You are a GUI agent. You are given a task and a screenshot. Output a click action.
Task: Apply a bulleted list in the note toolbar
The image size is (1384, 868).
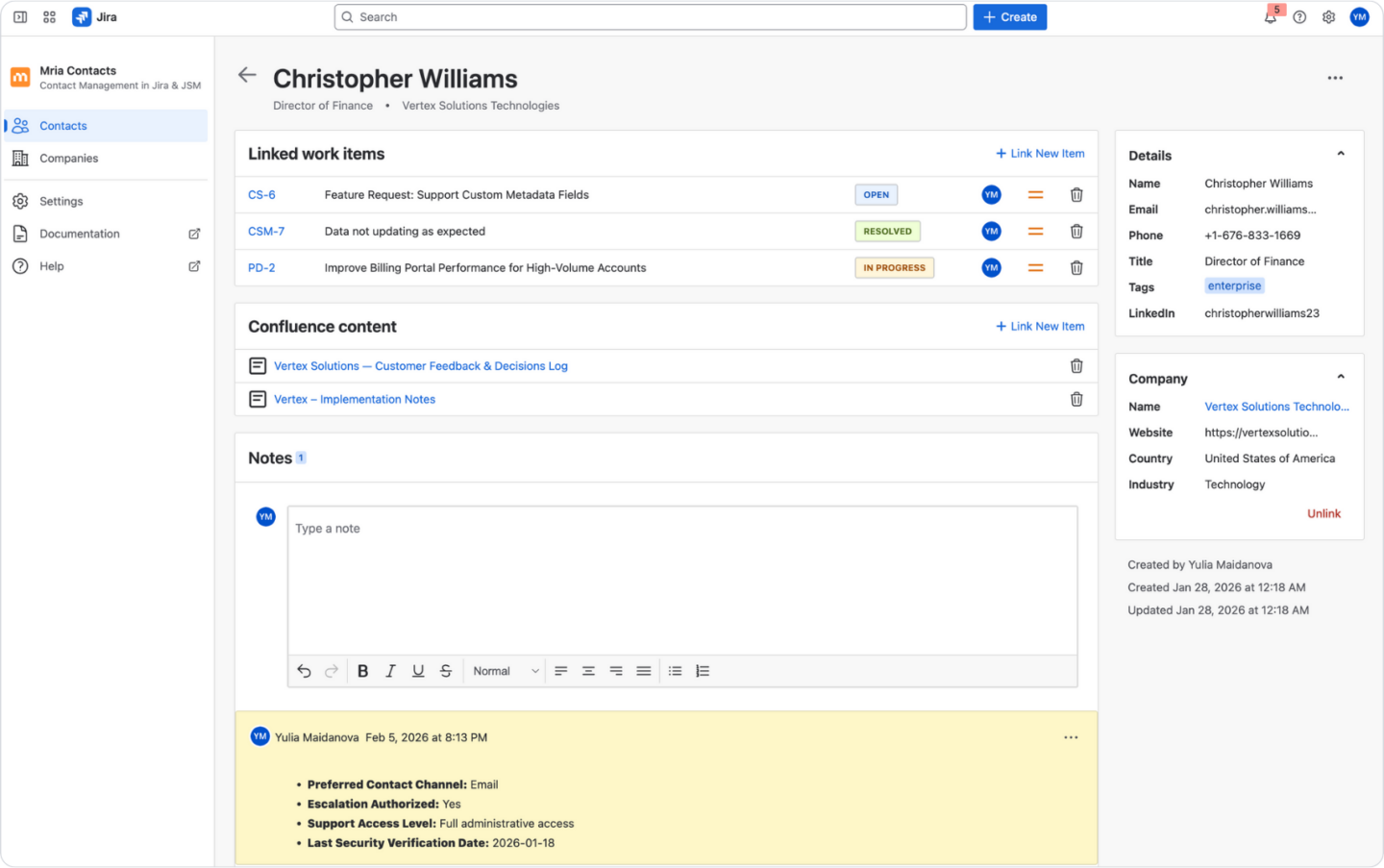pyautogui.click(x=675, y=671)
